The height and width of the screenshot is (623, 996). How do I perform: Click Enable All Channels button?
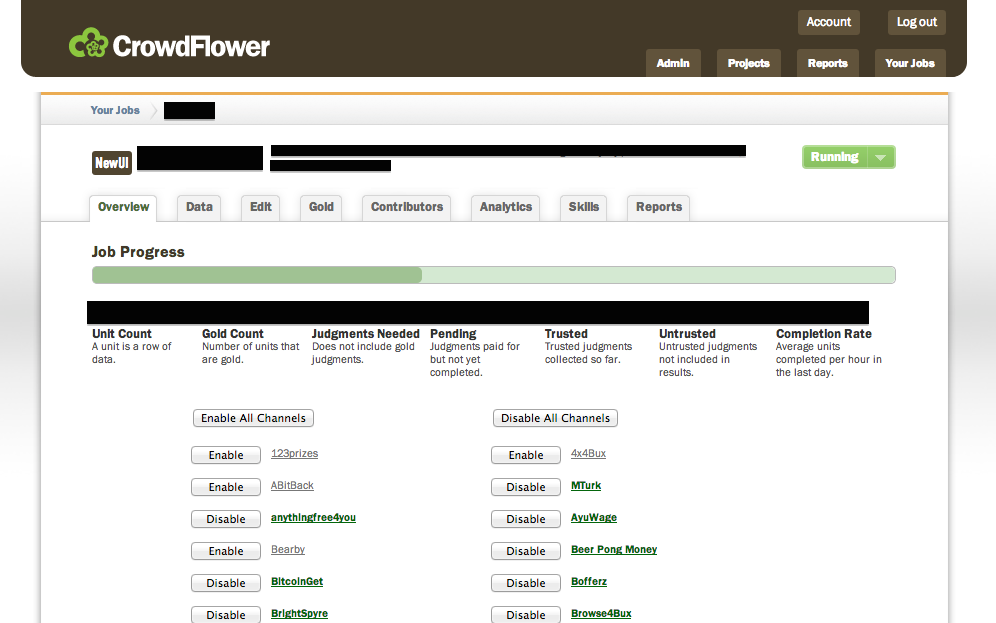pos(253,418)
